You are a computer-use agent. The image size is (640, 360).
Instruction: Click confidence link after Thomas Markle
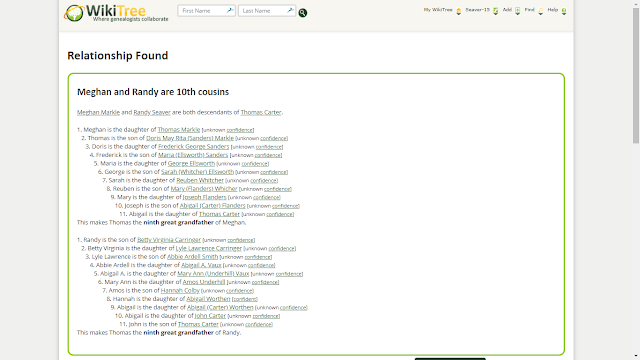(x=240, y=130)
